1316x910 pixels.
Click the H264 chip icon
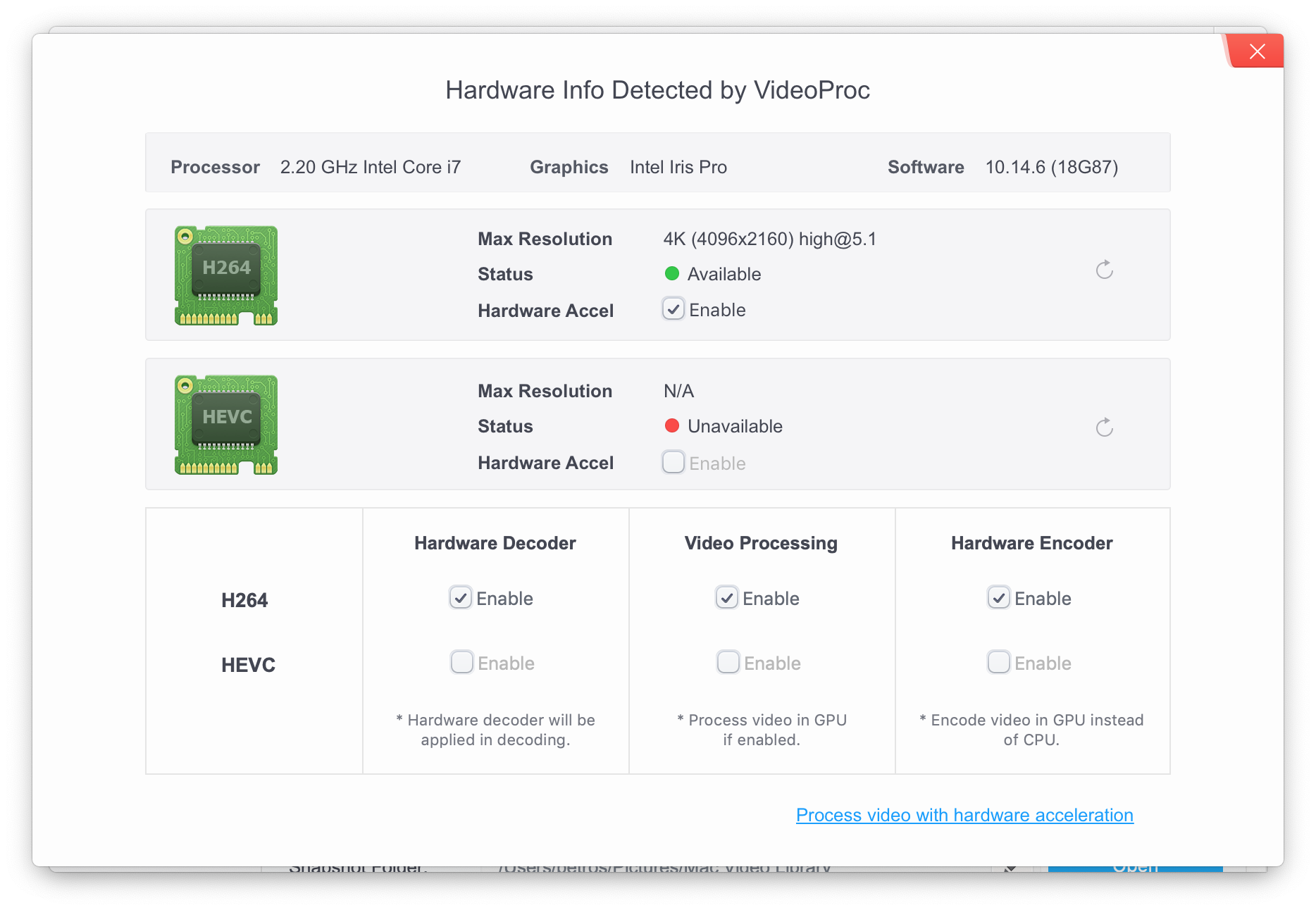[226, 275]
